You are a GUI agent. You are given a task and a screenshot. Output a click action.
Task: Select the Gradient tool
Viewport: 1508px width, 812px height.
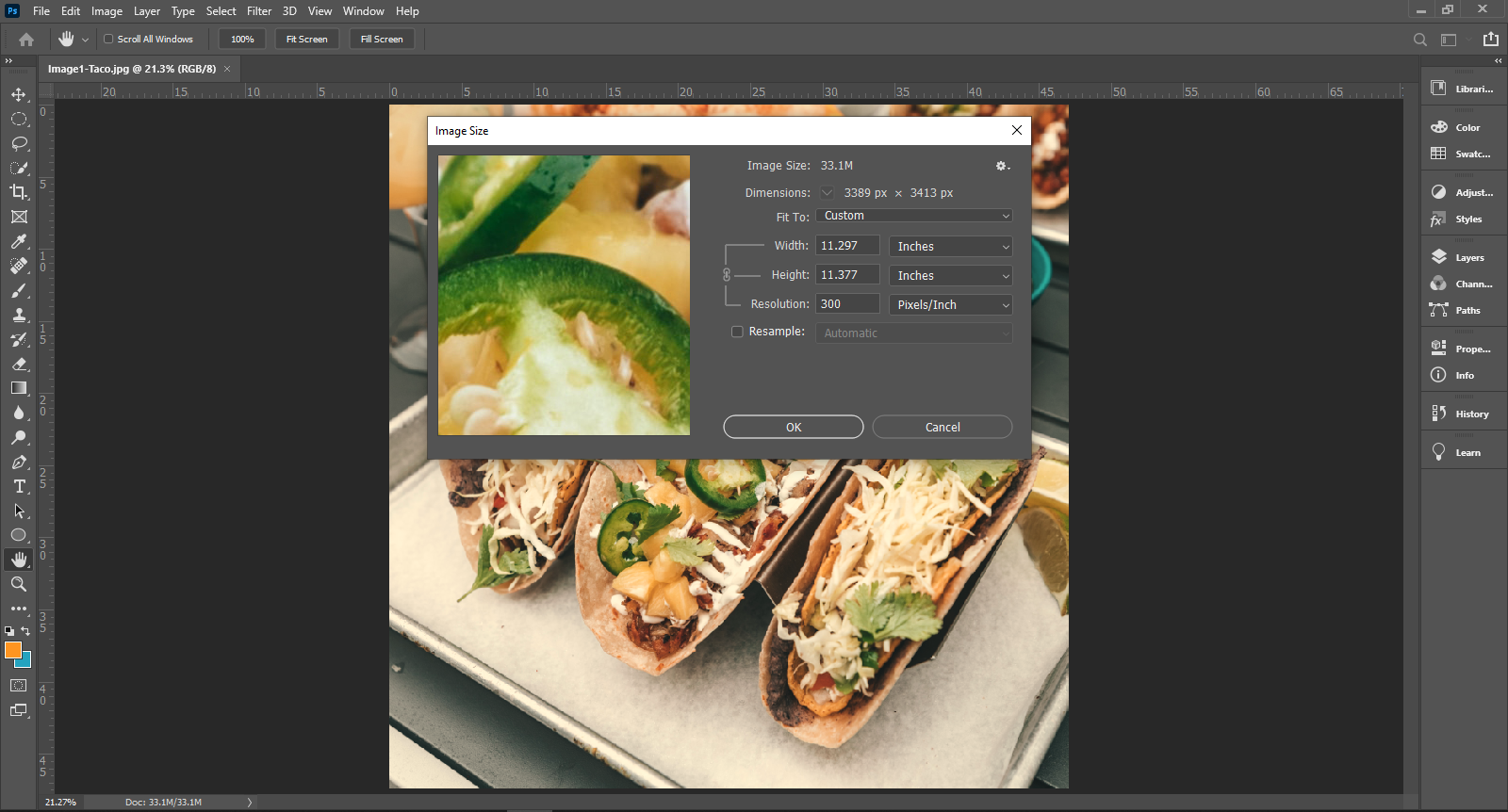coord(19,388)
